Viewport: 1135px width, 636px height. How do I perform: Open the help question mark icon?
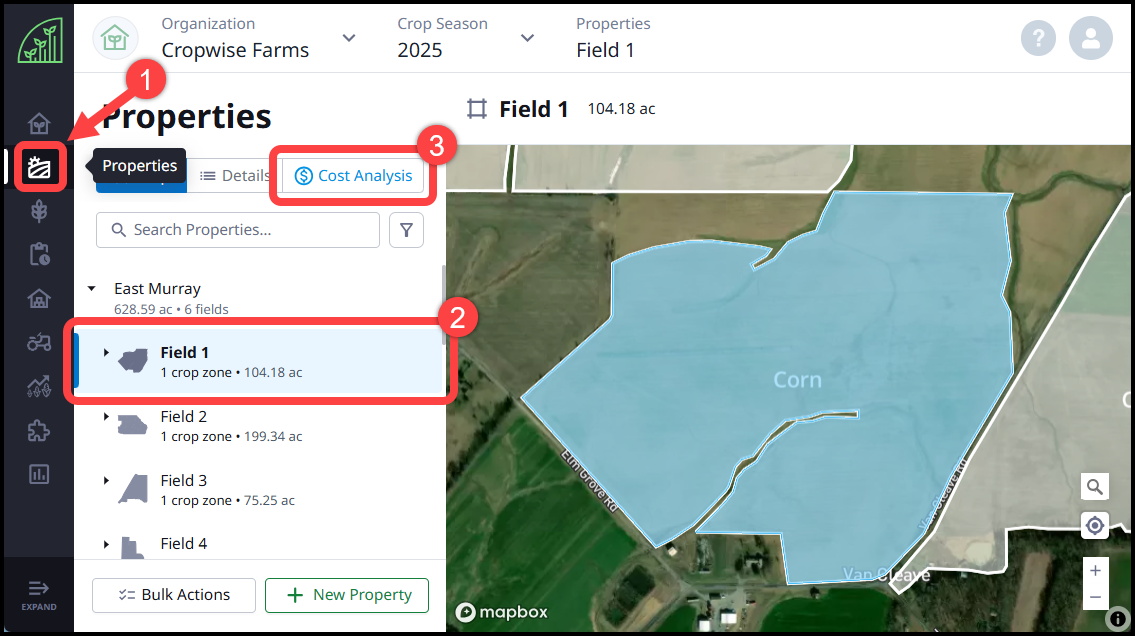coord(1039,39)
